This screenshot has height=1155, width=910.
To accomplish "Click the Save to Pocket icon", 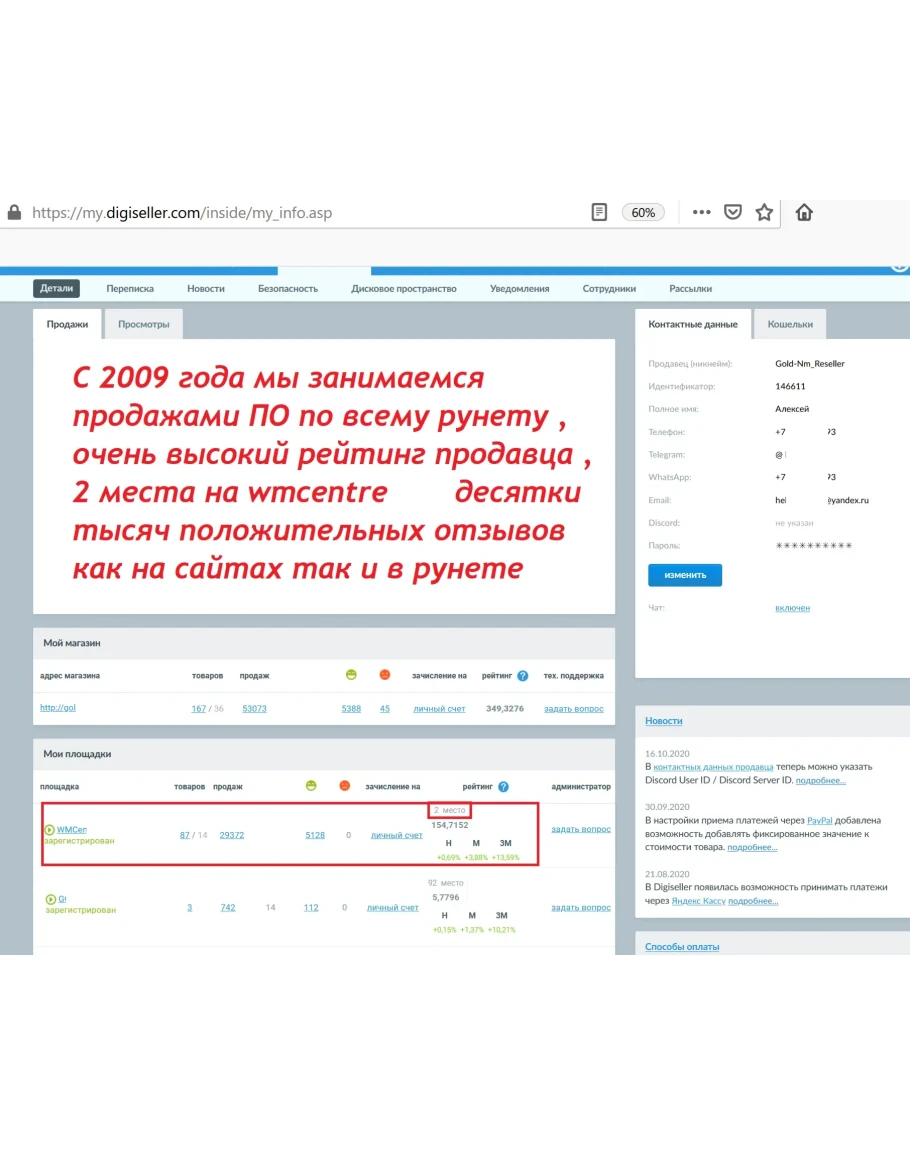I will tap(732, 212).
